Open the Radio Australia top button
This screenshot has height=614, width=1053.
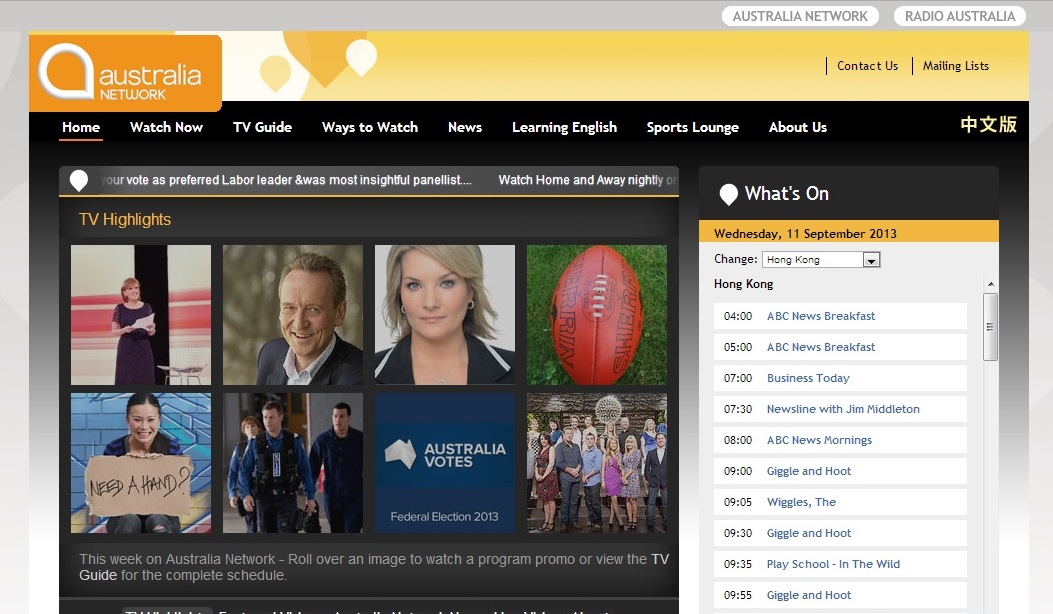point(960,16)
